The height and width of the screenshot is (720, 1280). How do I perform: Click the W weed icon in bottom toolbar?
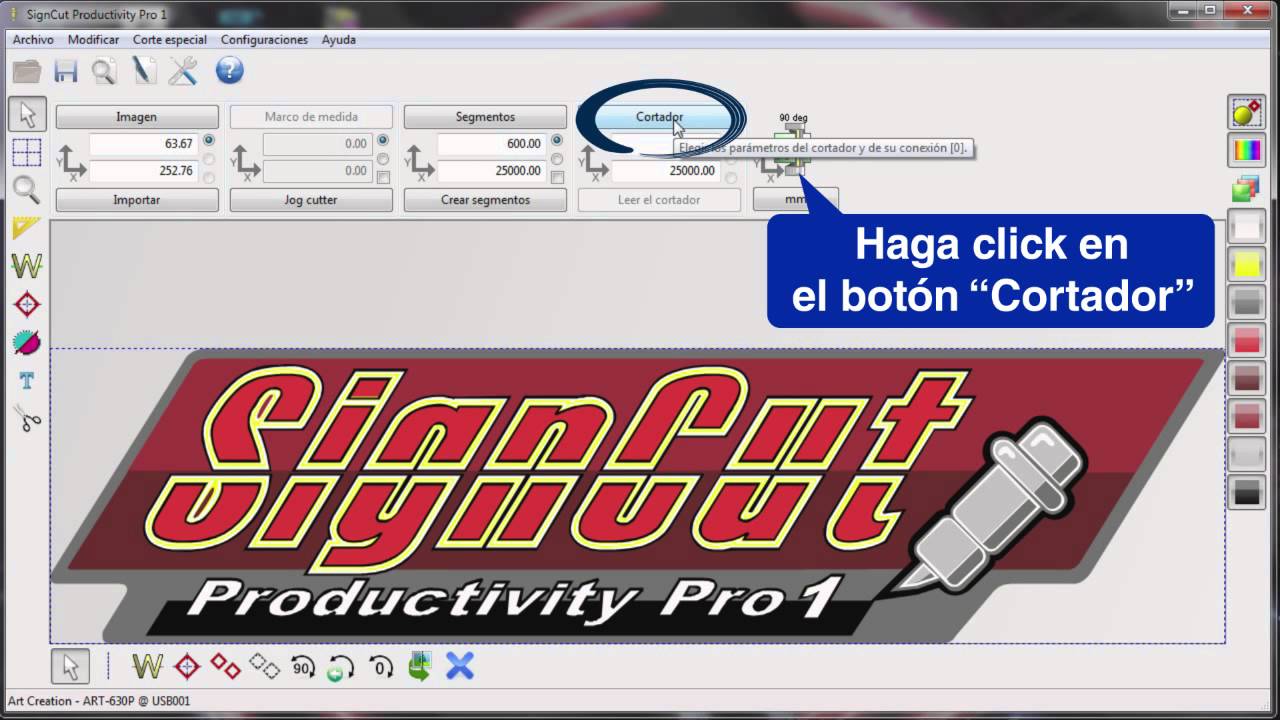click(x=148, y=666)
